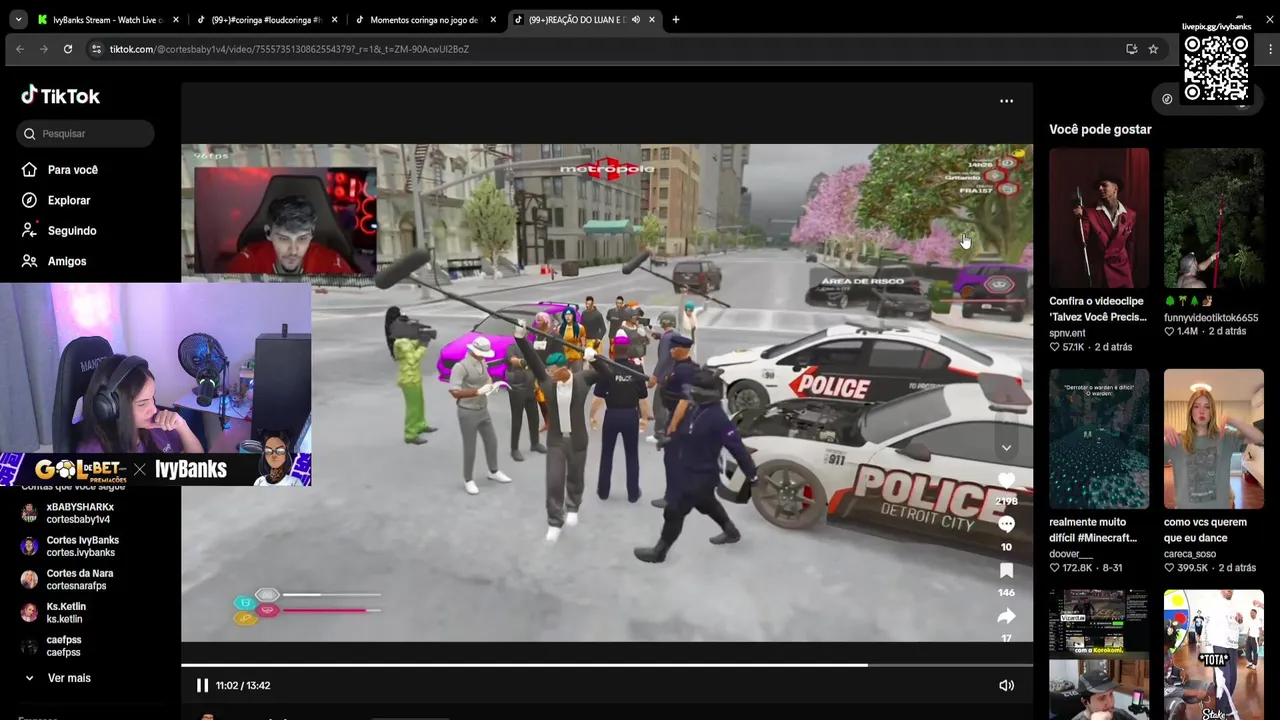Click the livepix QR code overlay
The height and width of the screenshot is (720, 1280).
coord(1216,67)
